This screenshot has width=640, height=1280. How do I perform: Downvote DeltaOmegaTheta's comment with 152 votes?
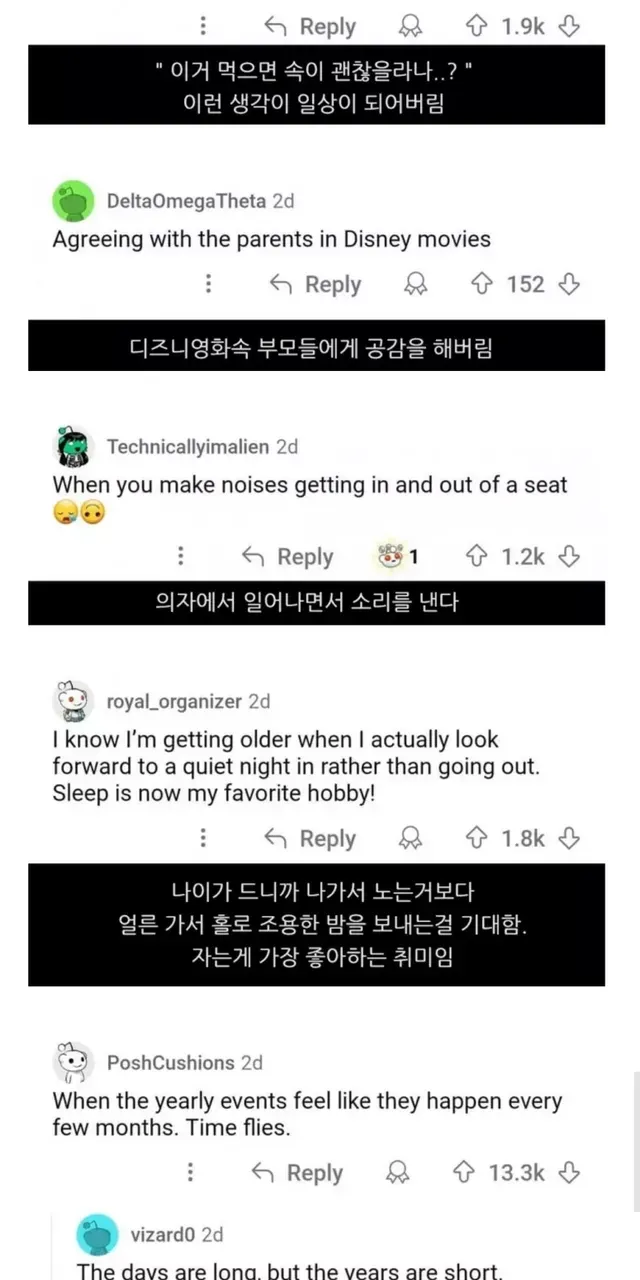569,285
